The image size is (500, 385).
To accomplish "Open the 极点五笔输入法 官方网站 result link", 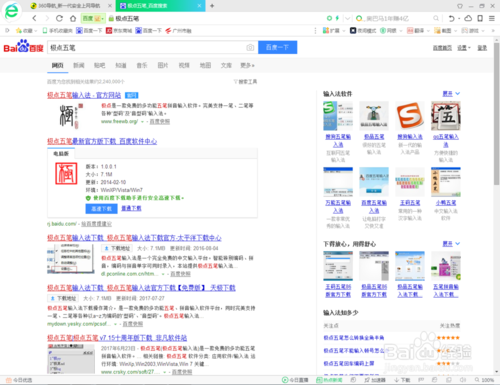I will (x=84, y=95).
